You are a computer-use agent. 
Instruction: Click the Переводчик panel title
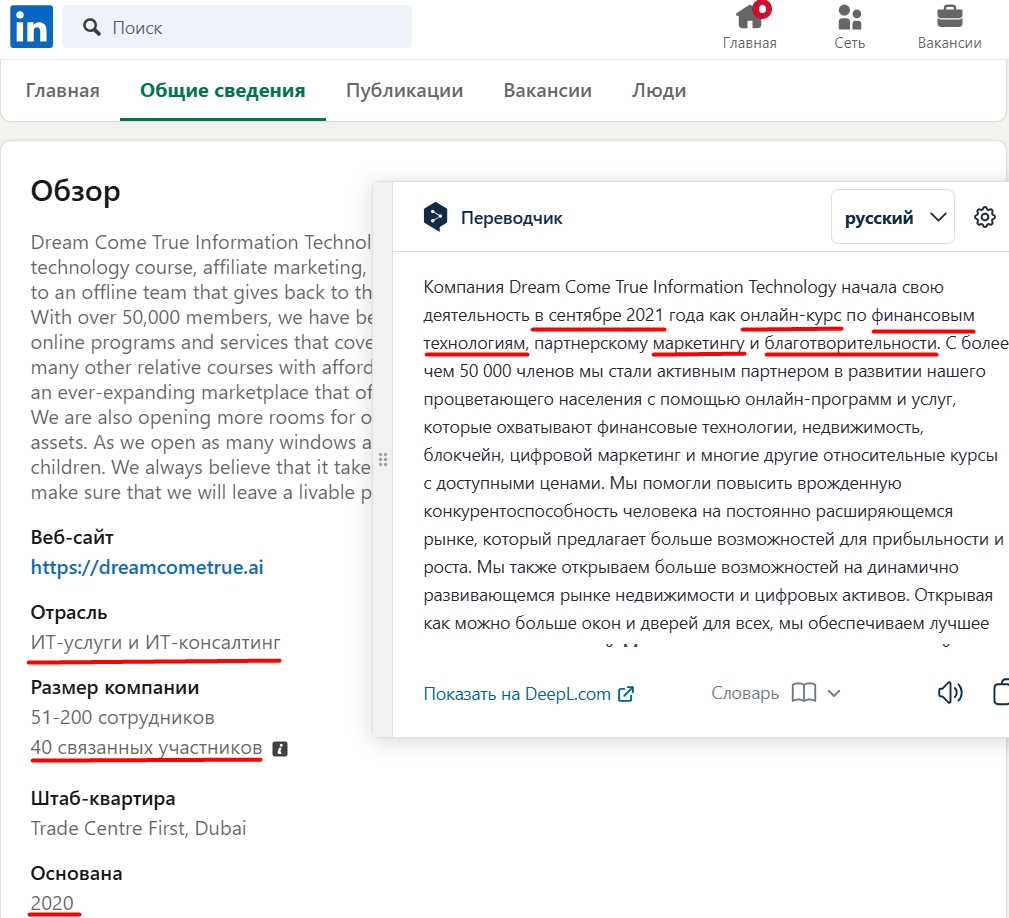pos(512,217)
